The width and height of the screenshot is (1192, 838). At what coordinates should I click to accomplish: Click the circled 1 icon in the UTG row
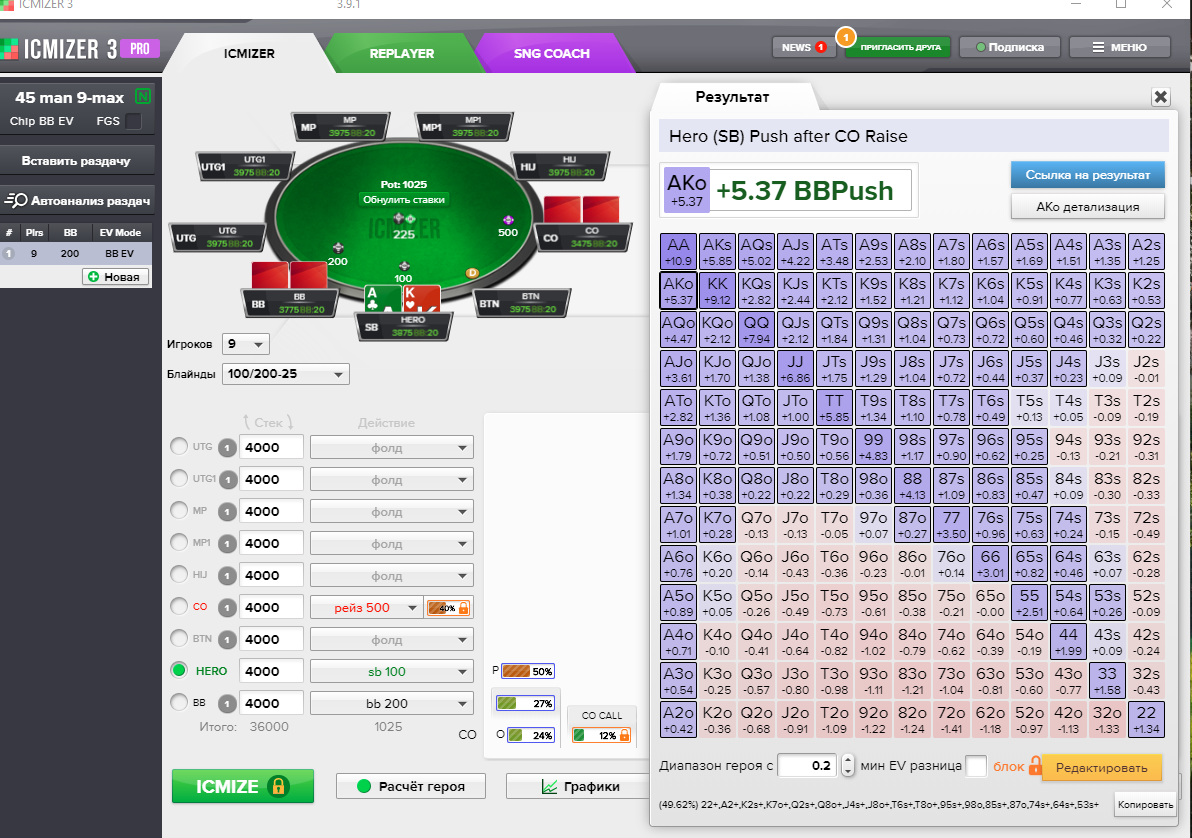227,448
